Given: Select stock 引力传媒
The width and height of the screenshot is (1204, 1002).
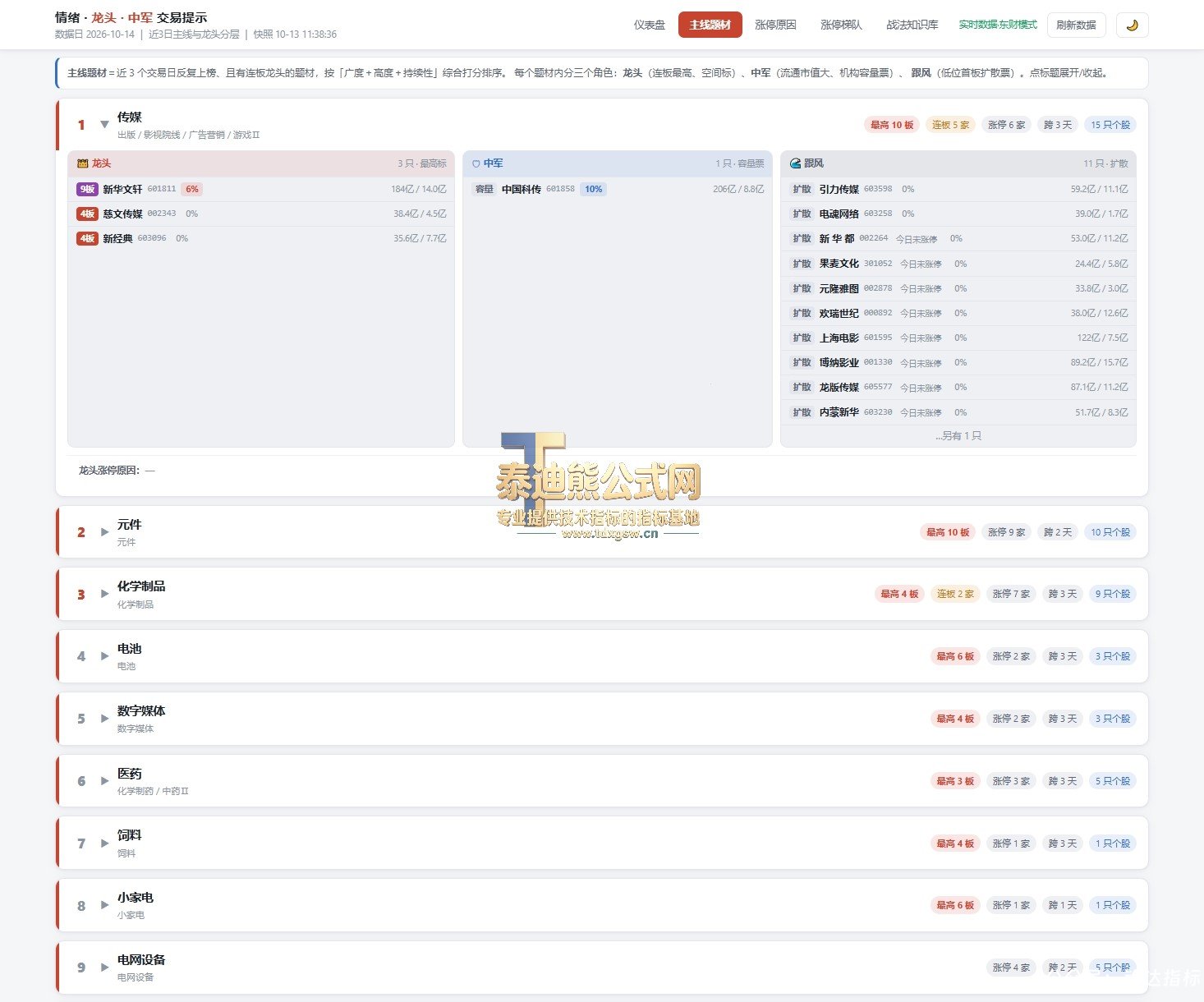Looking at the screenshot, I should click(839, 189).
